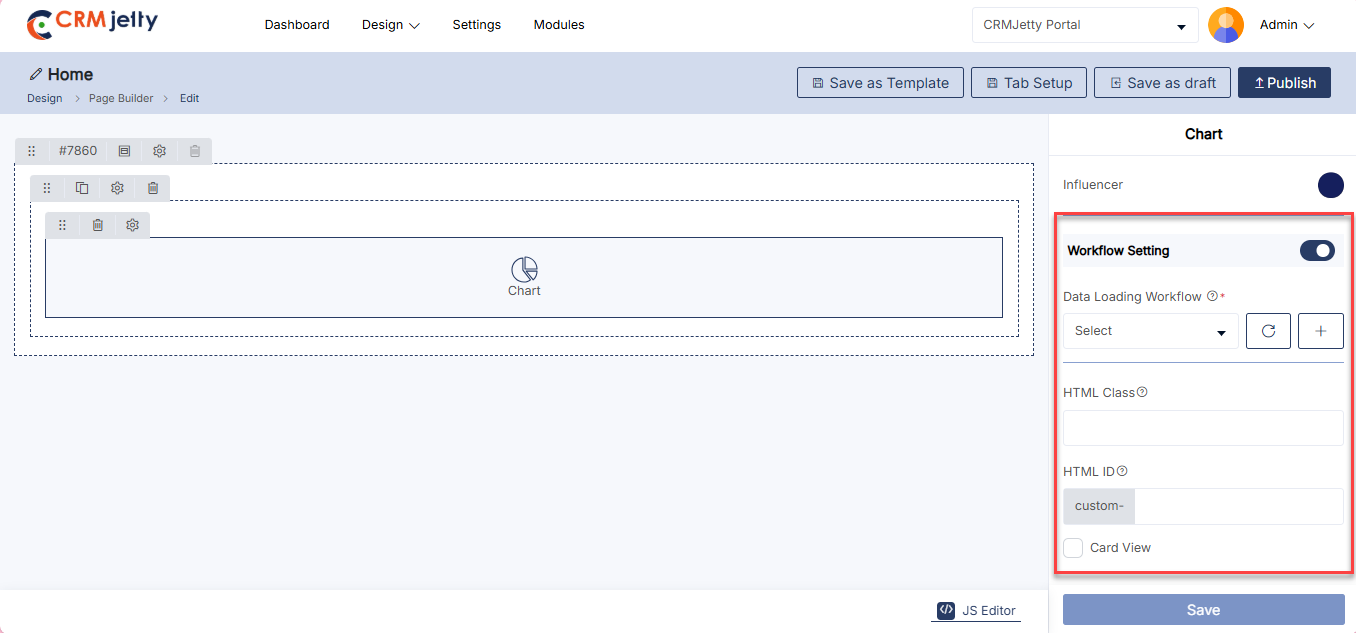Delete the row with the trash icon beside copy

click(152, 188)
